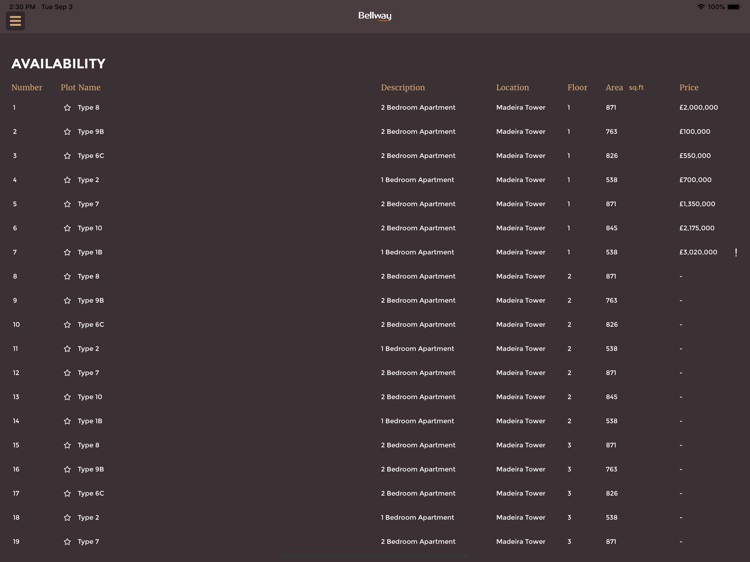Star plot 12 Type 7
This screenshot has height=562, width=750.
pos(67,373)
